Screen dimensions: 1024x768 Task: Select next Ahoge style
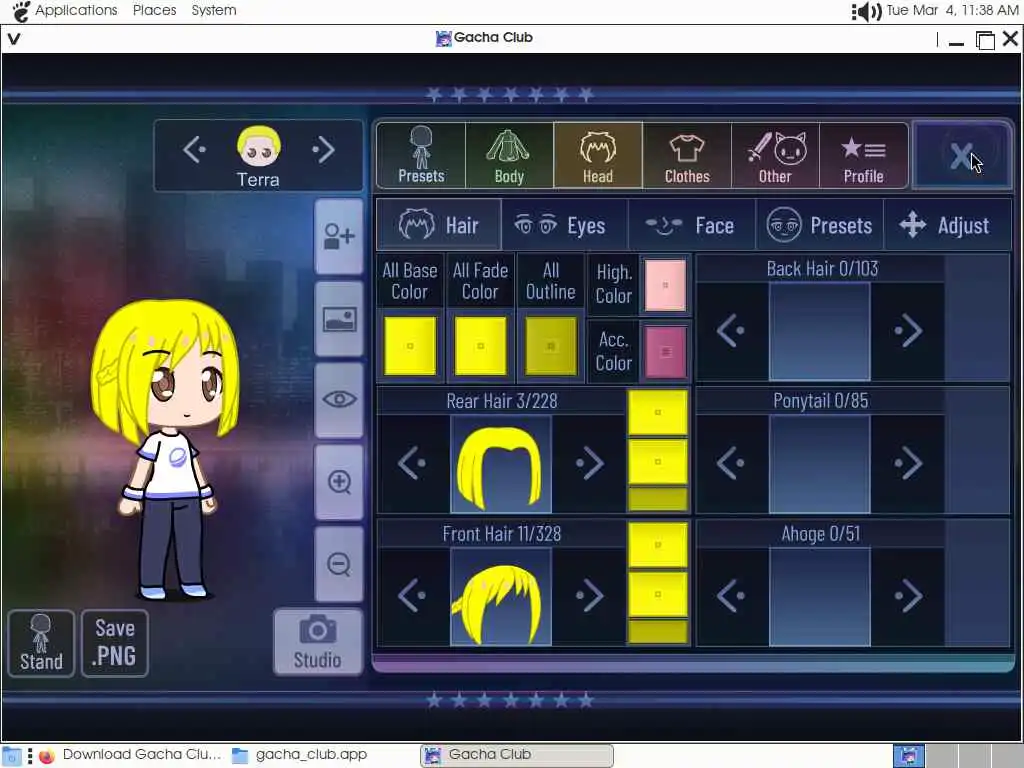(908, 596)
